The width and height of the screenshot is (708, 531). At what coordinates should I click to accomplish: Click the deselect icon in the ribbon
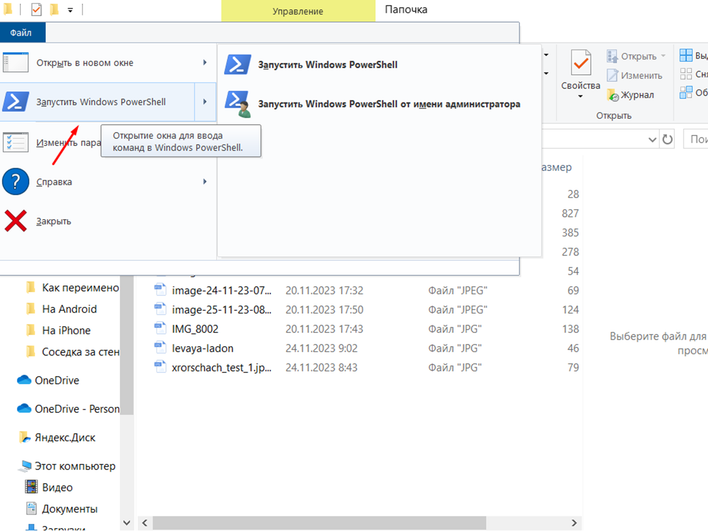[686, 74]
